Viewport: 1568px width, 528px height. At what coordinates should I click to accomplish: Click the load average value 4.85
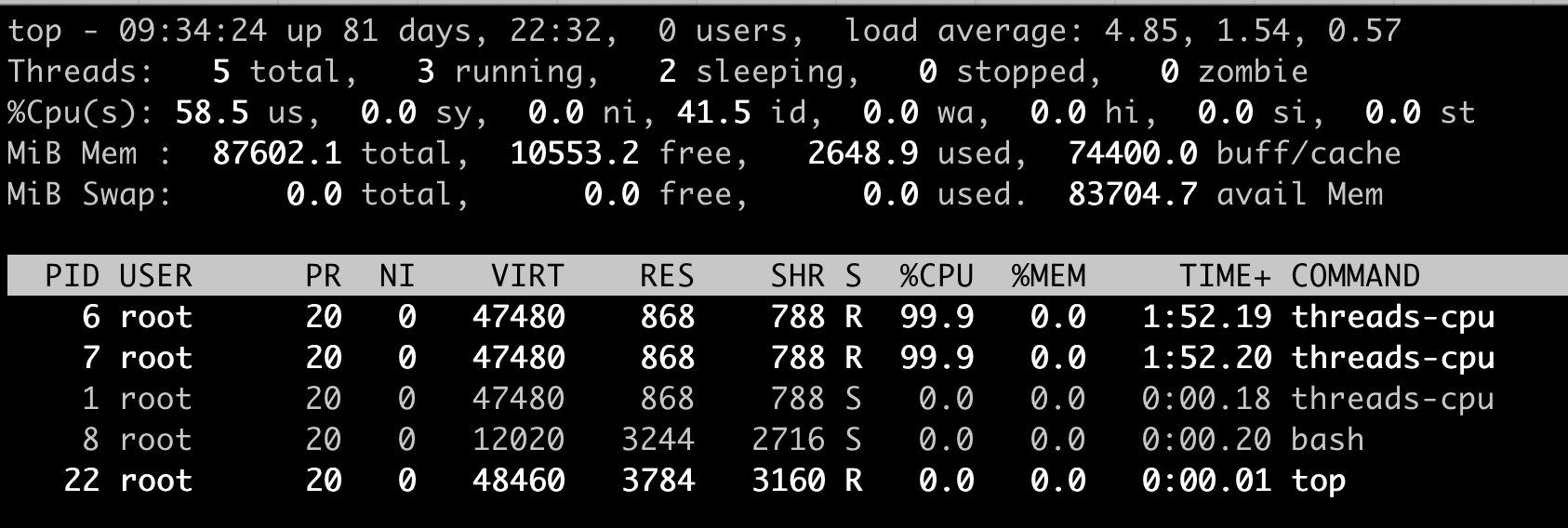point(1141,31)
